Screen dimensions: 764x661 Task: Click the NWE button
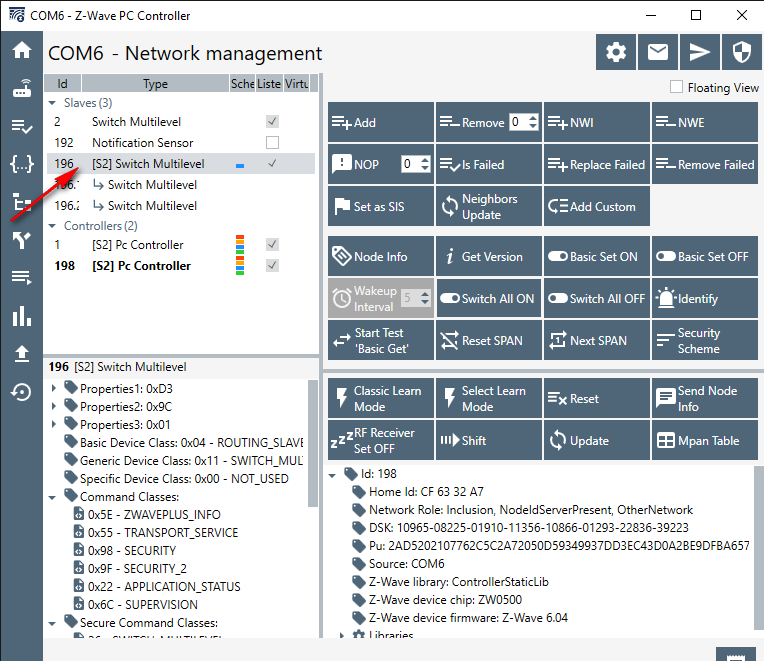coord(705,122)
